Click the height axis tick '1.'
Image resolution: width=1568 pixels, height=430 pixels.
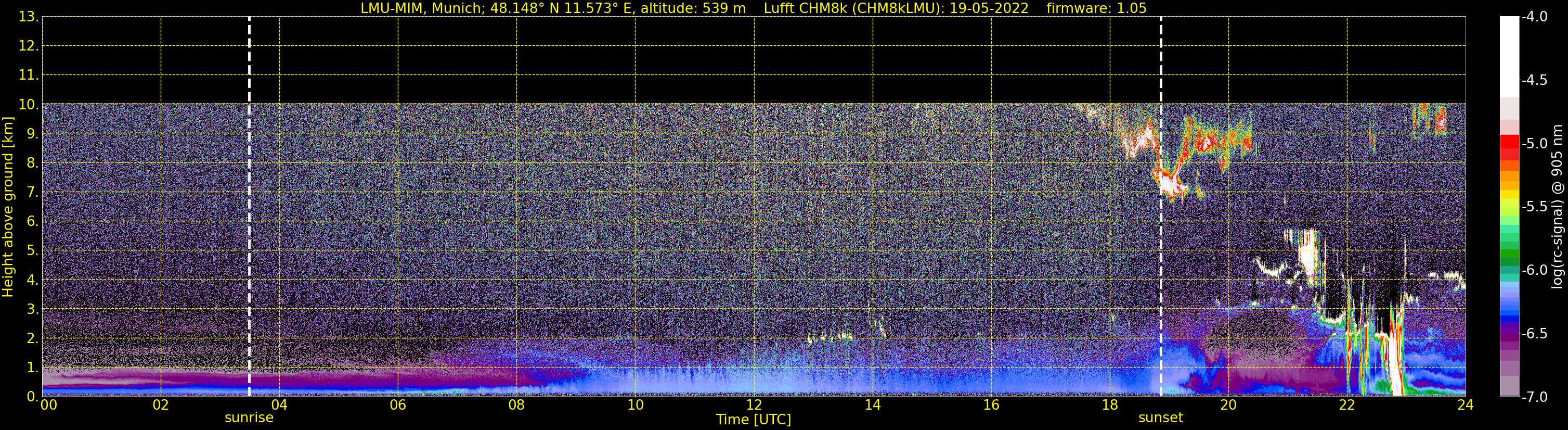32,368
